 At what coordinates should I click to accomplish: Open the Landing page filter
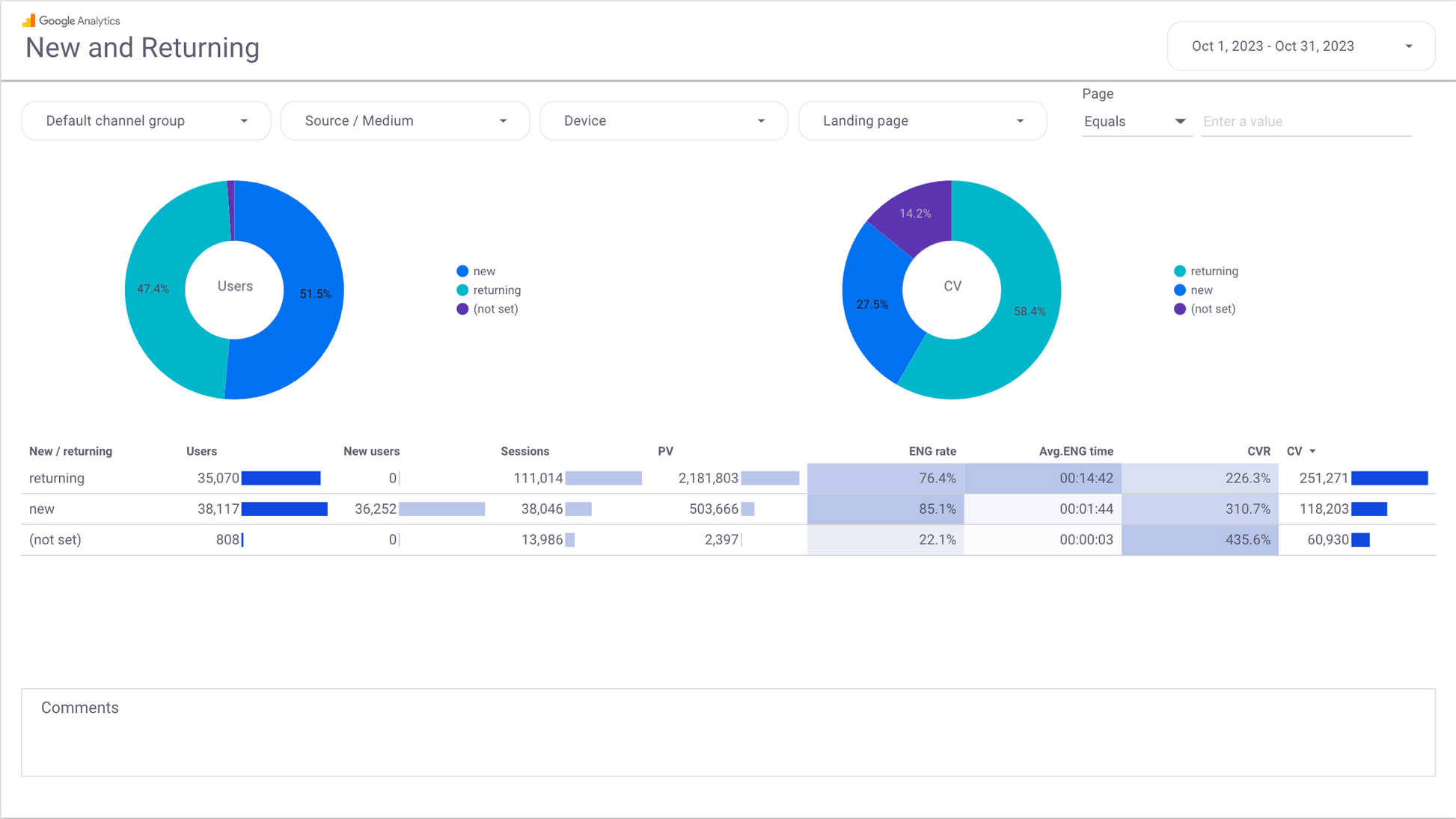point(922,121)
